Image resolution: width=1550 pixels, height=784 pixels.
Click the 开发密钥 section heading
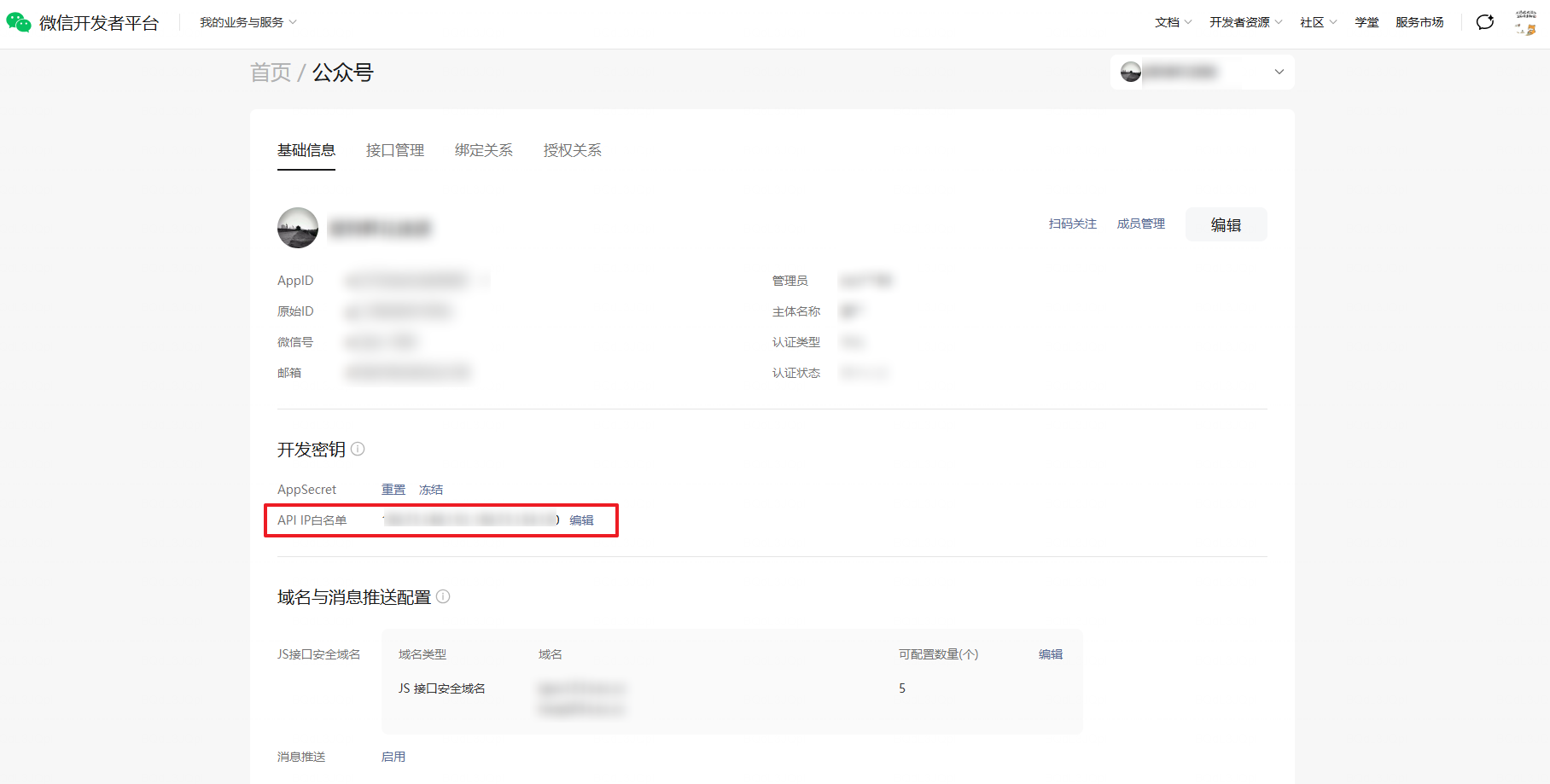pos(312,450)
